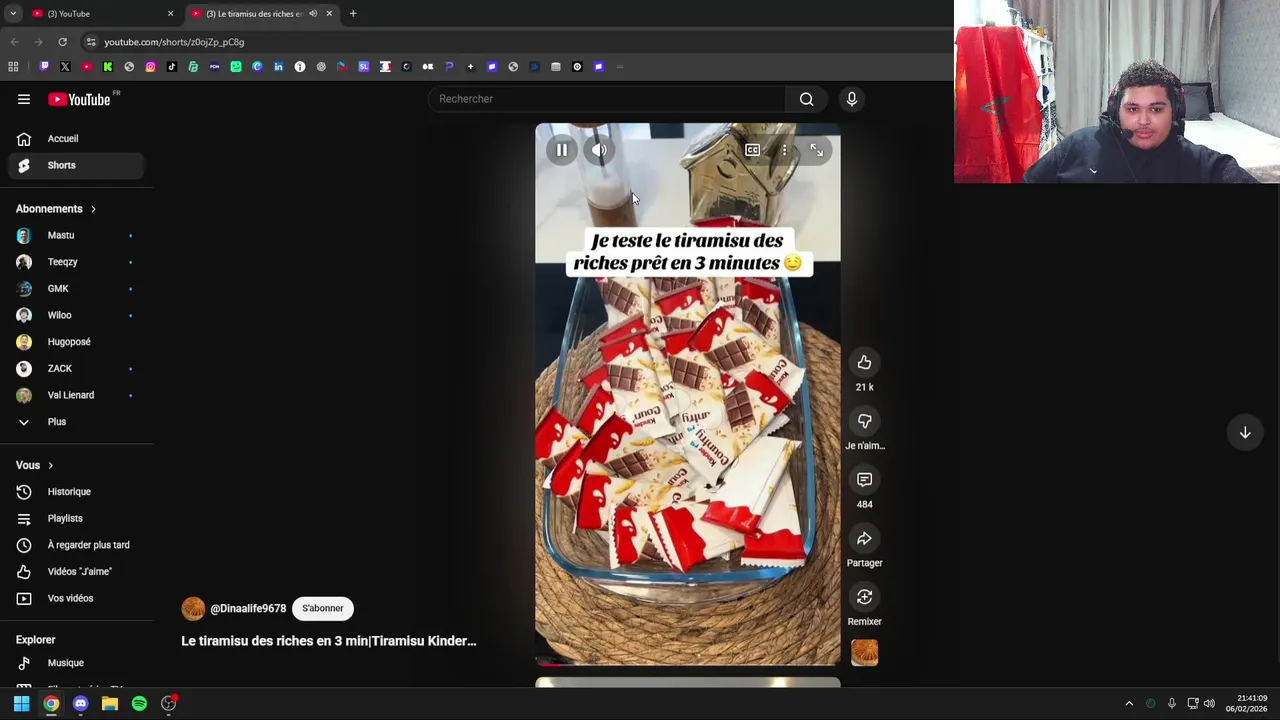Screen dimensions: 1280x720
Task: Open the Instagram bookmark
Action: pyautogui.click(x=150, y=67)
